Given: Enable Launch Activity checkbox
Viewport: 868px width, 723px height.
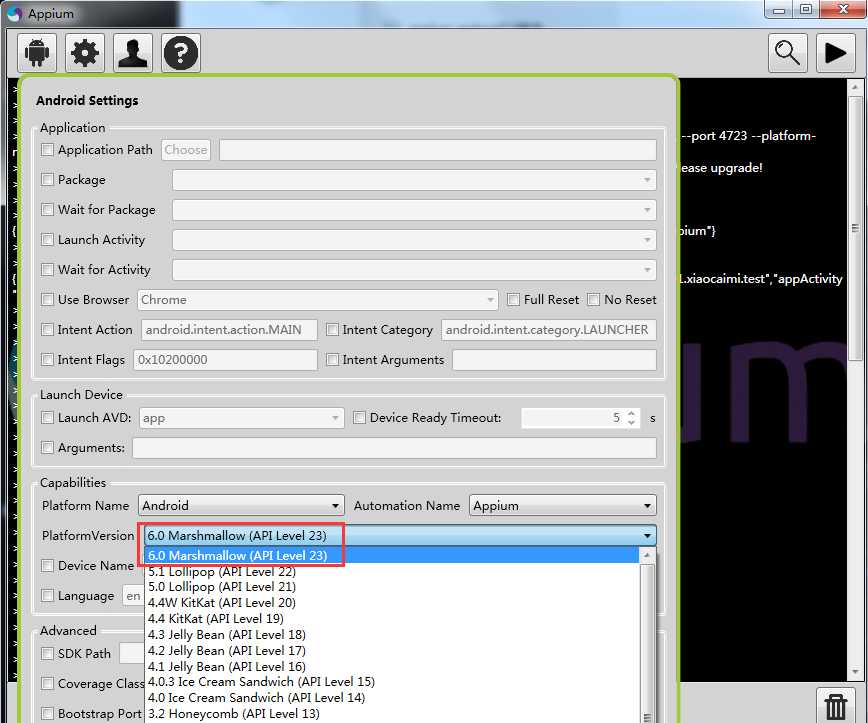Looking at the screenshot, I should [x=48, y=239].
